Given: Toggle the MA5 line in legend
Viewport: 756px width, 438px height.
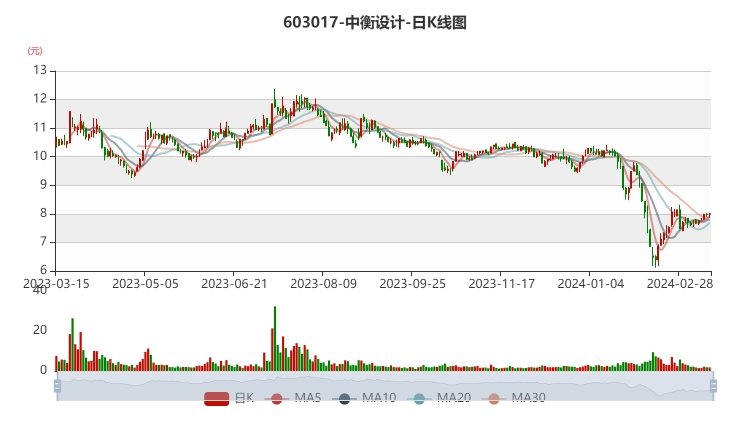Looking at the screenshot, I should pos(293,398).
